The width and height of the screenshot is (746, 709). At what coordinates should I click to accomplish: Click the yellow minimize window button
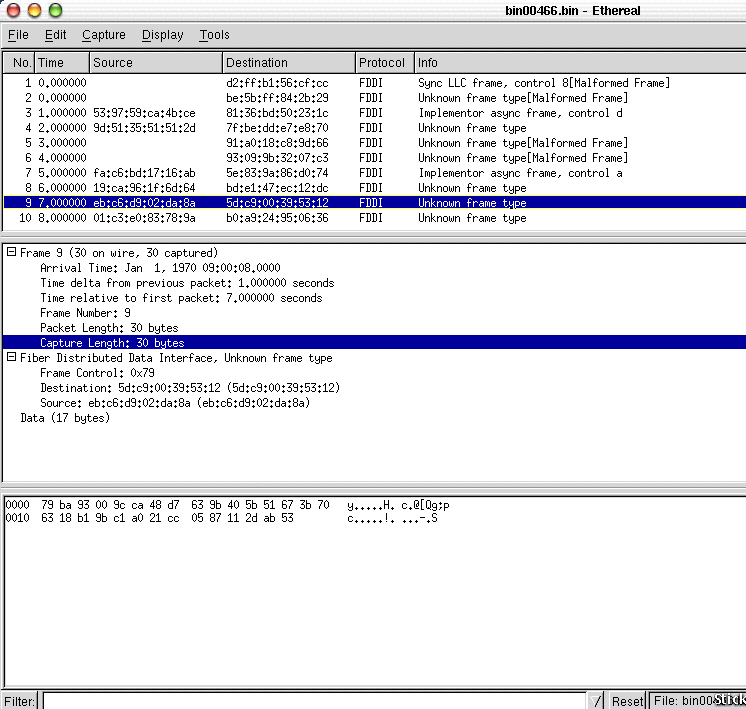(34, 10)
